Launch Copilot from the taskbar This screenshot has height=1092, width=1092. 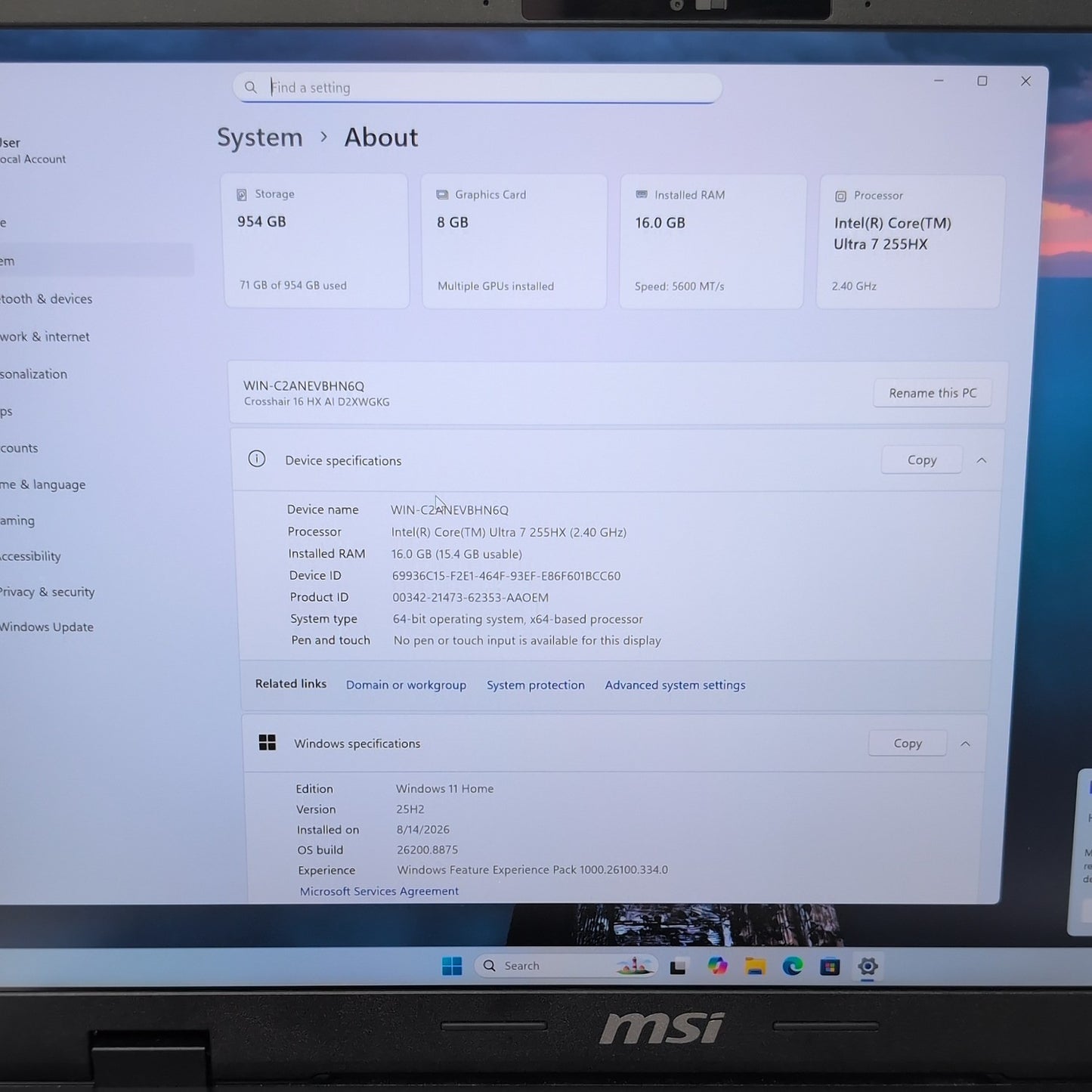pyautogui.click(x=717, y=967)
